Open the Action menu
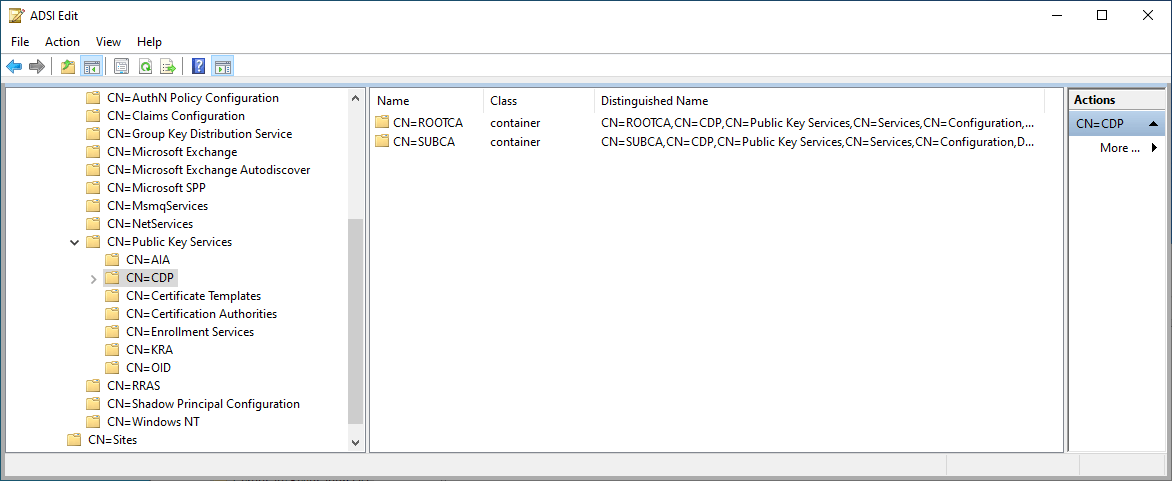 (x=62, y=42)
